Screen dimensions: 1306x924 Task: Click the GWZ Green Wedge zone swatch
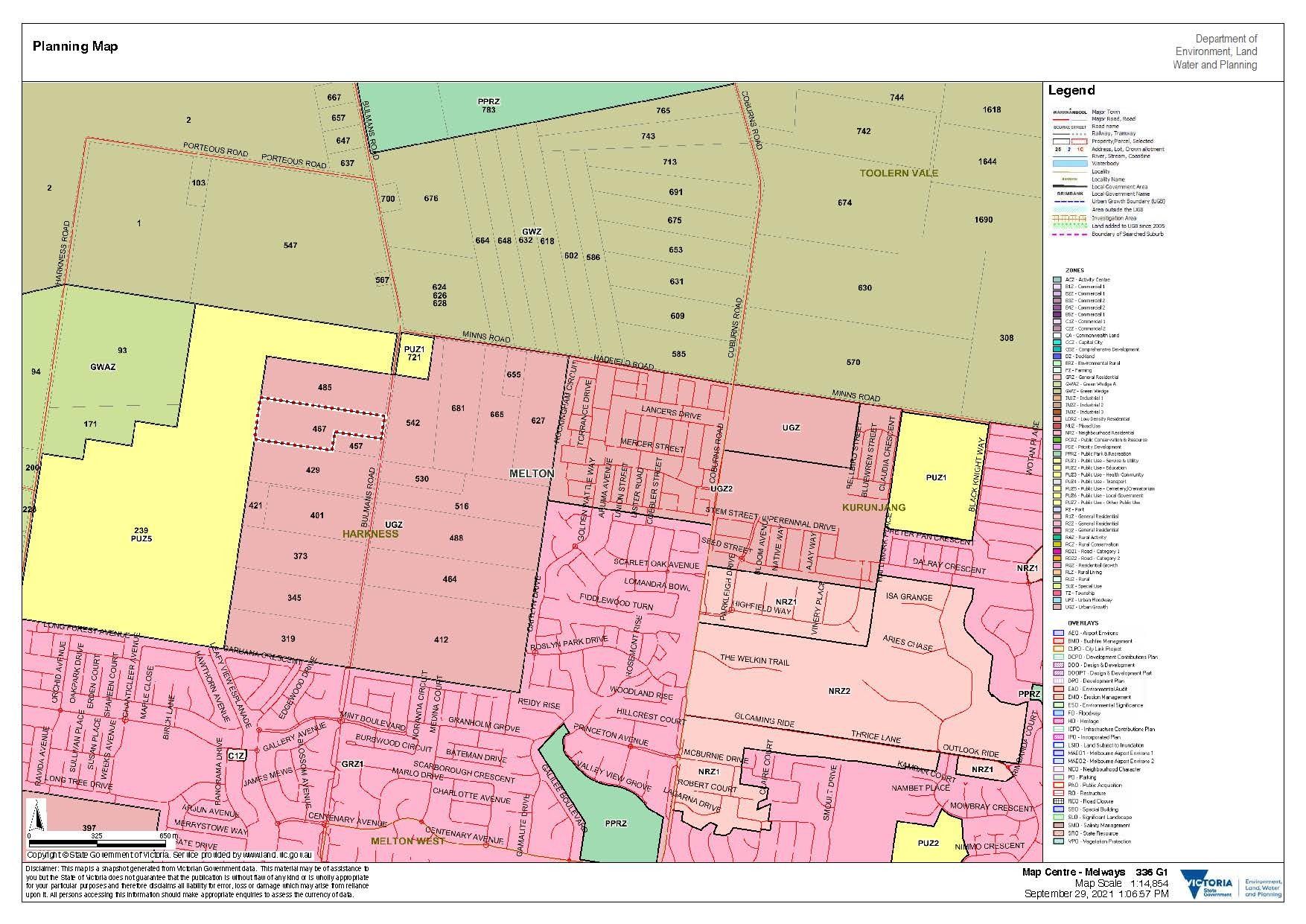pos(1057,391)
